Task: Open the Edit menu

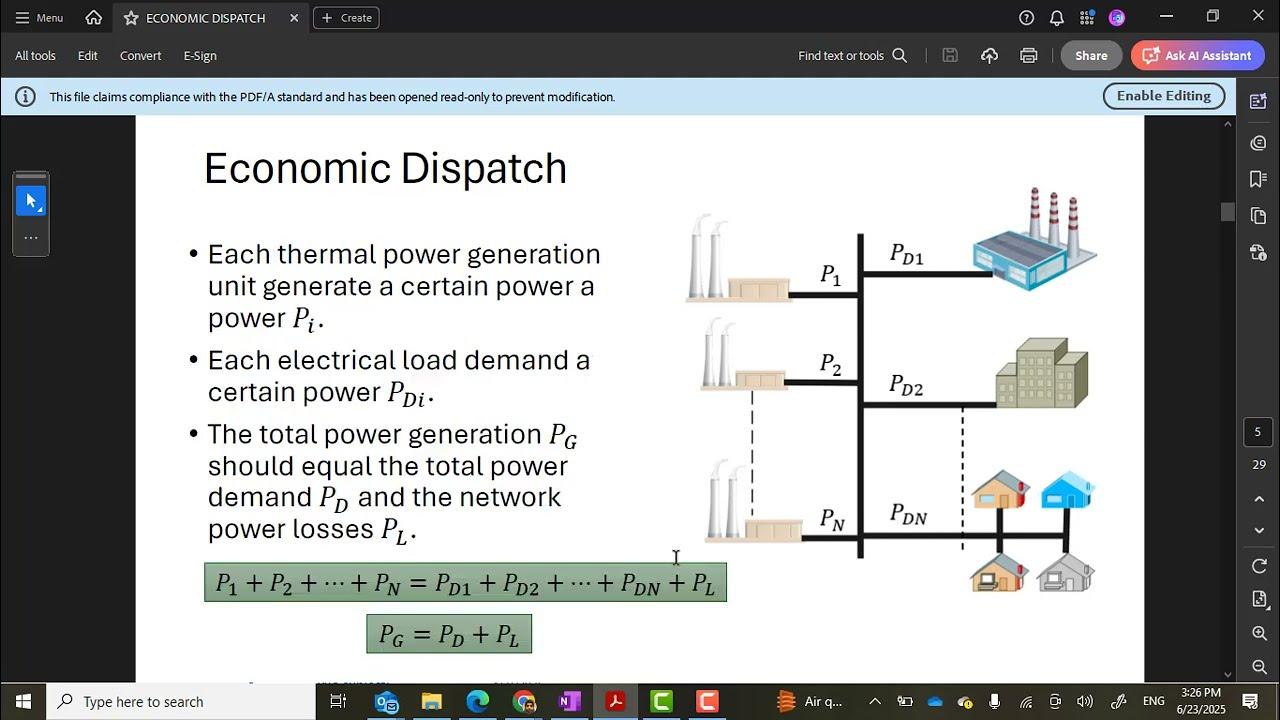Action: (88, 56)
